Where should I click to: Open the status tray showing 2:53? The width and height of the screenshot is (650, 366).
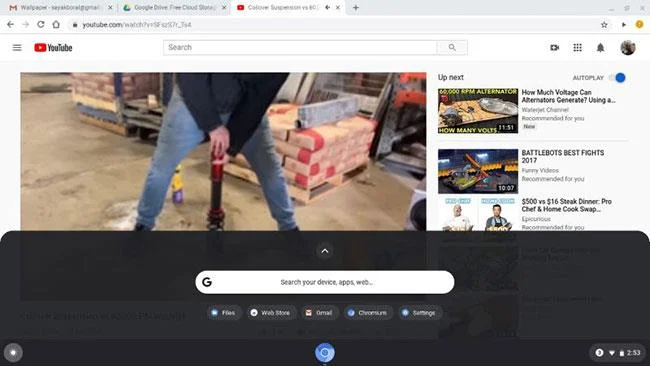pyautogui.click(x=618, y=353)
